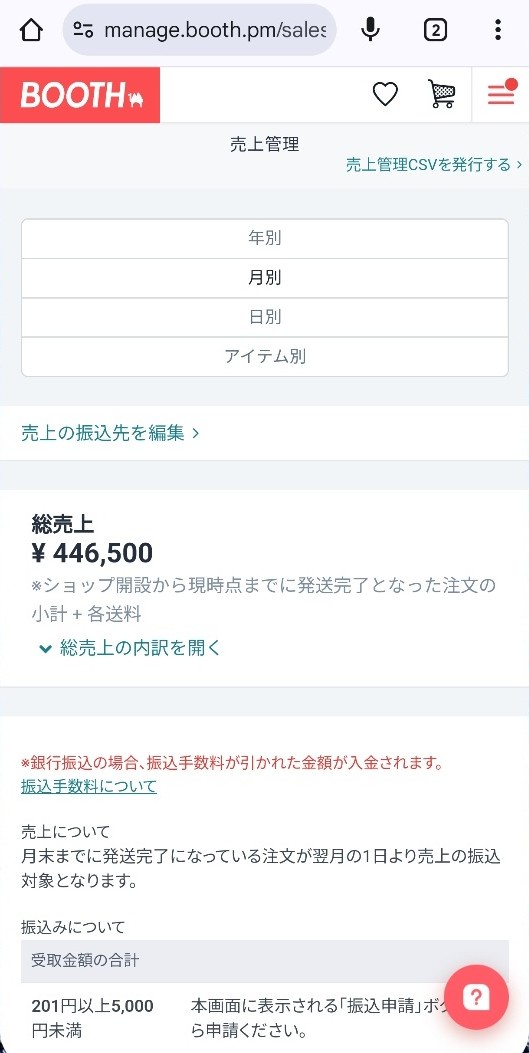Select the 年別 tab
The height and width of the screenshot is (1053, 529).
pos(264,238)
